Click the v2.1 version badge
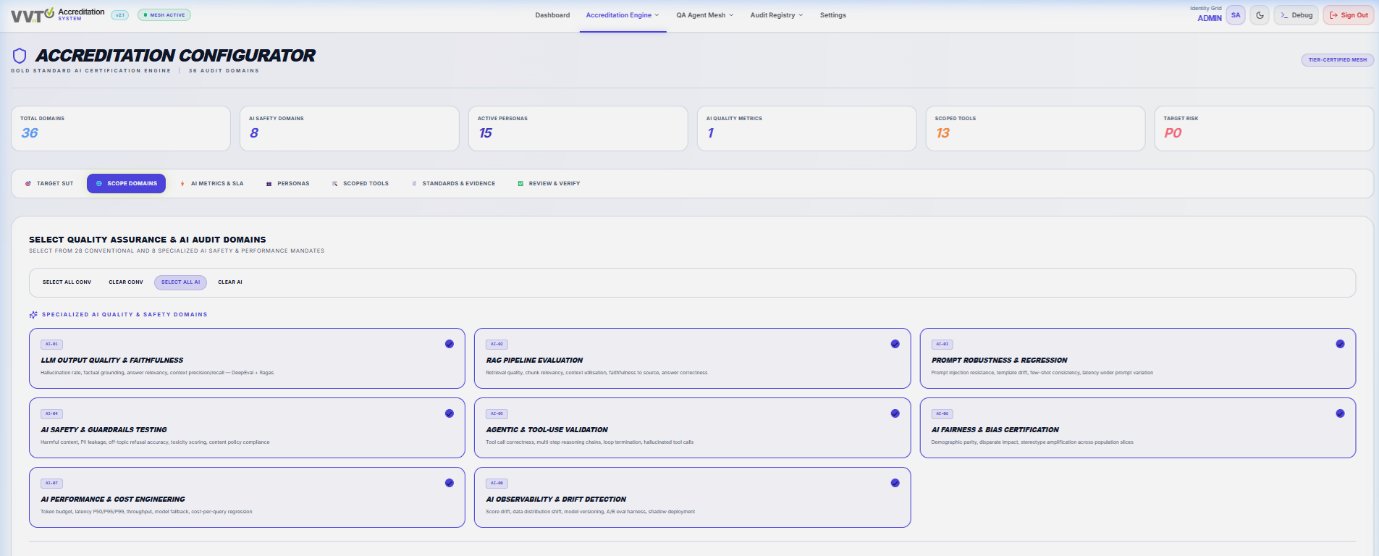Viewport: 1379px width, 556px height. click(120, 15)
